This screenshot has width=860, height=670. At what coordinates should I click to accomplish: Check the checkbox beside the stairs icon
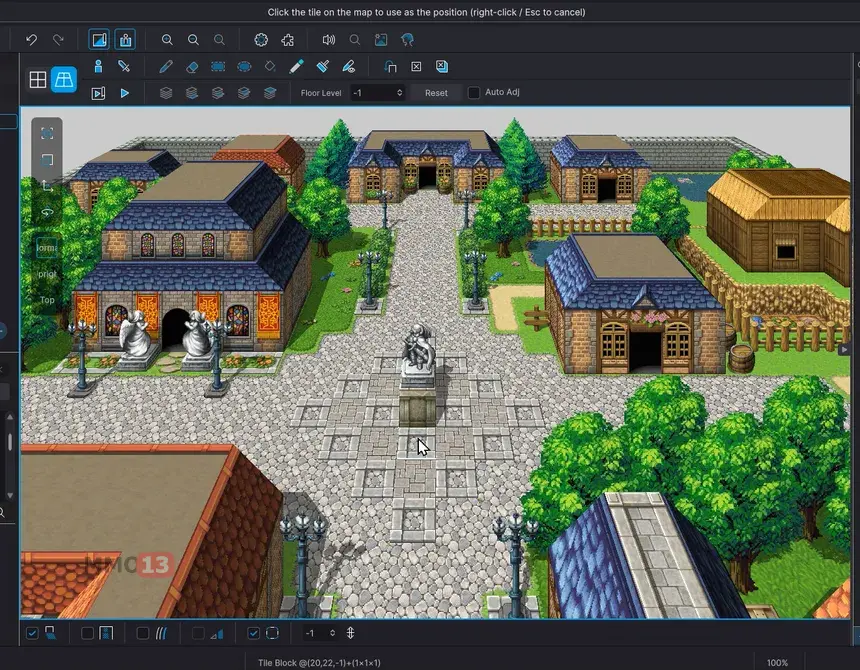[x=198, y=633]
